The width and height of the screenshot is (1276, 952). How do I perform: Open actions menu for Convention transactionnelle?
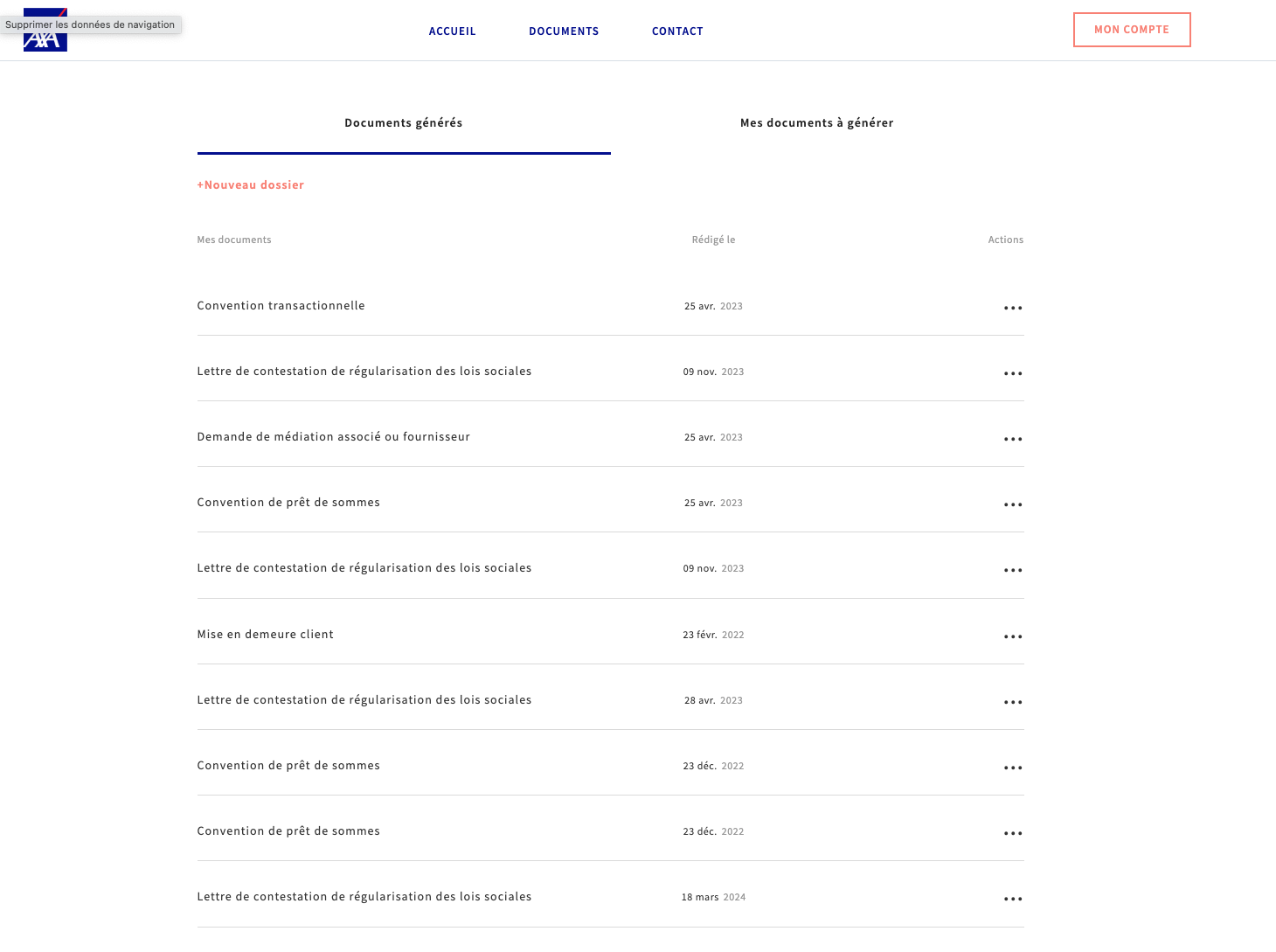click(x=1013, y=308)
